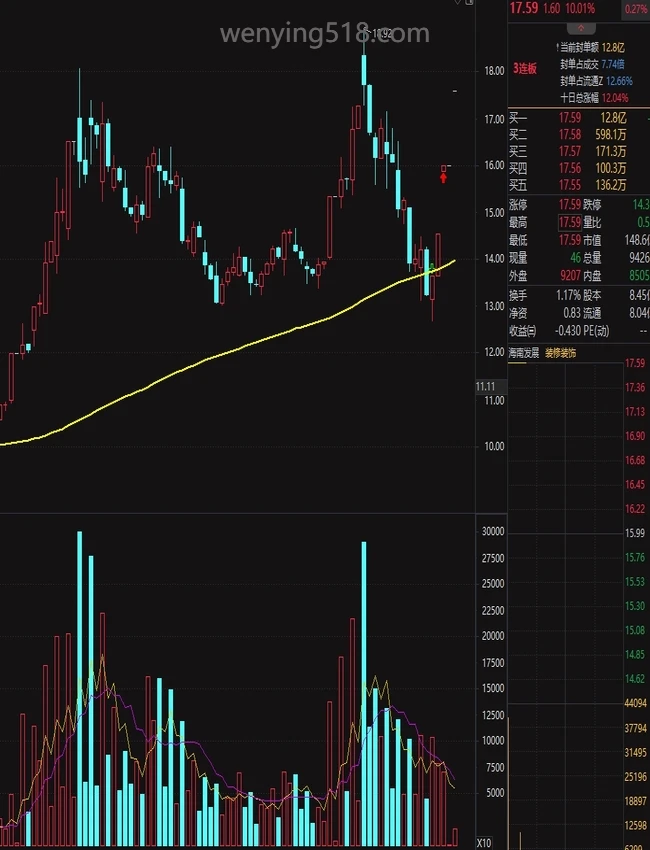Click the 11.11 price marker on axis

click(x=486, y=386)
